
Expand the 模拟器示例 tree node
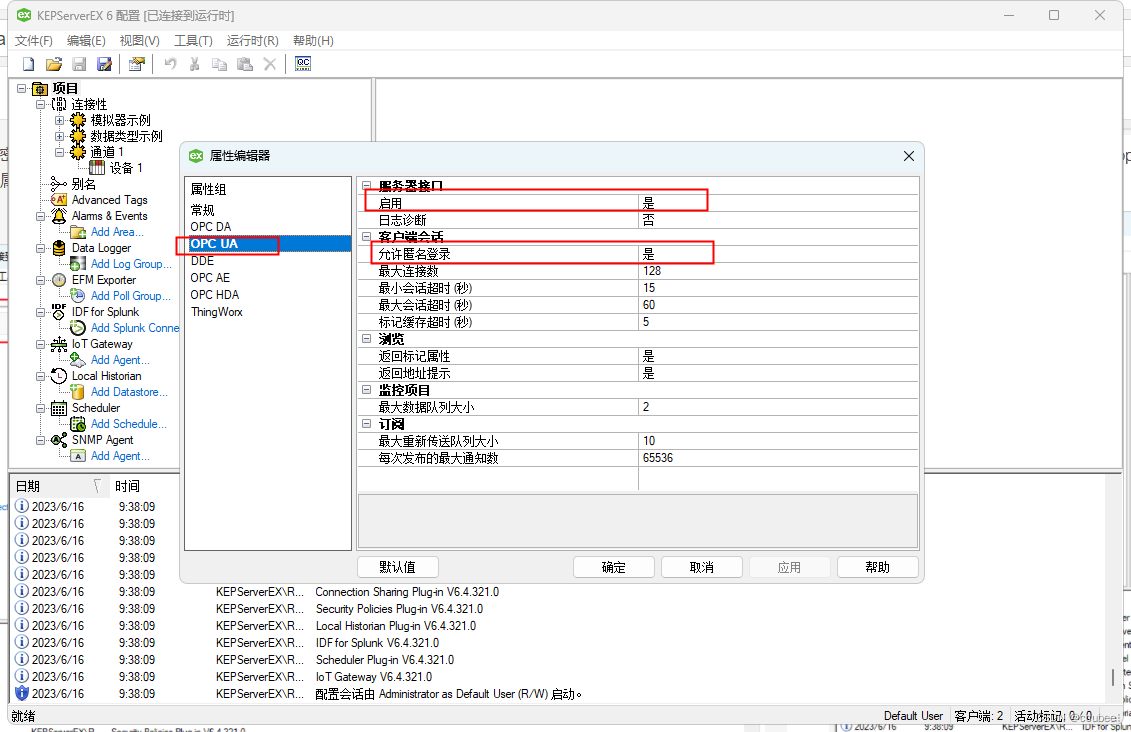(x=59, y=120)
